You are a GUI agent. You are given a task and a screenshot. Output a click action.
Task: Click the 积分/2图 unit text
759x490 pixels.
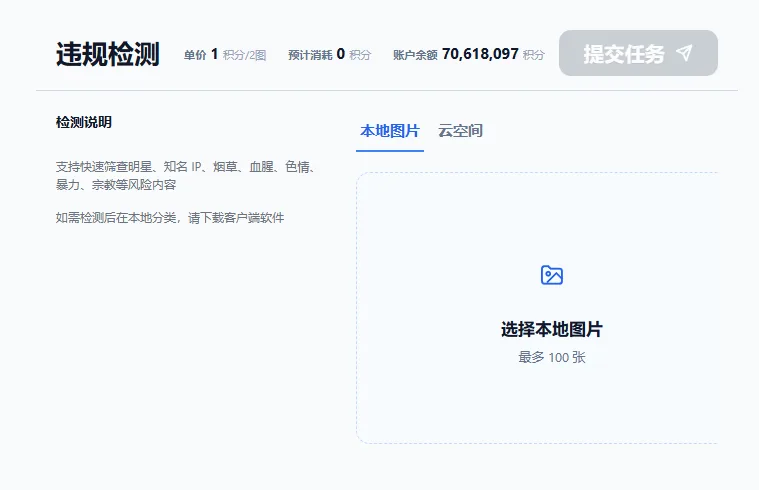(x=244, y=55)
